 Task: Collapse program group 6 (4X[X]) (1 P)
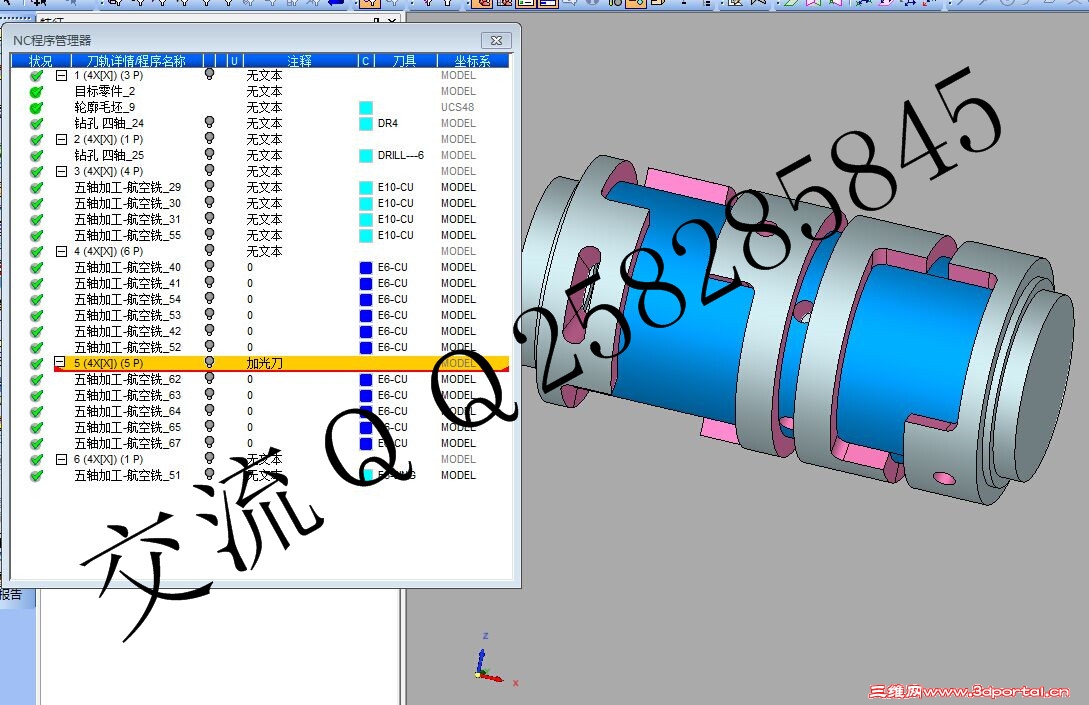point(61,459)
